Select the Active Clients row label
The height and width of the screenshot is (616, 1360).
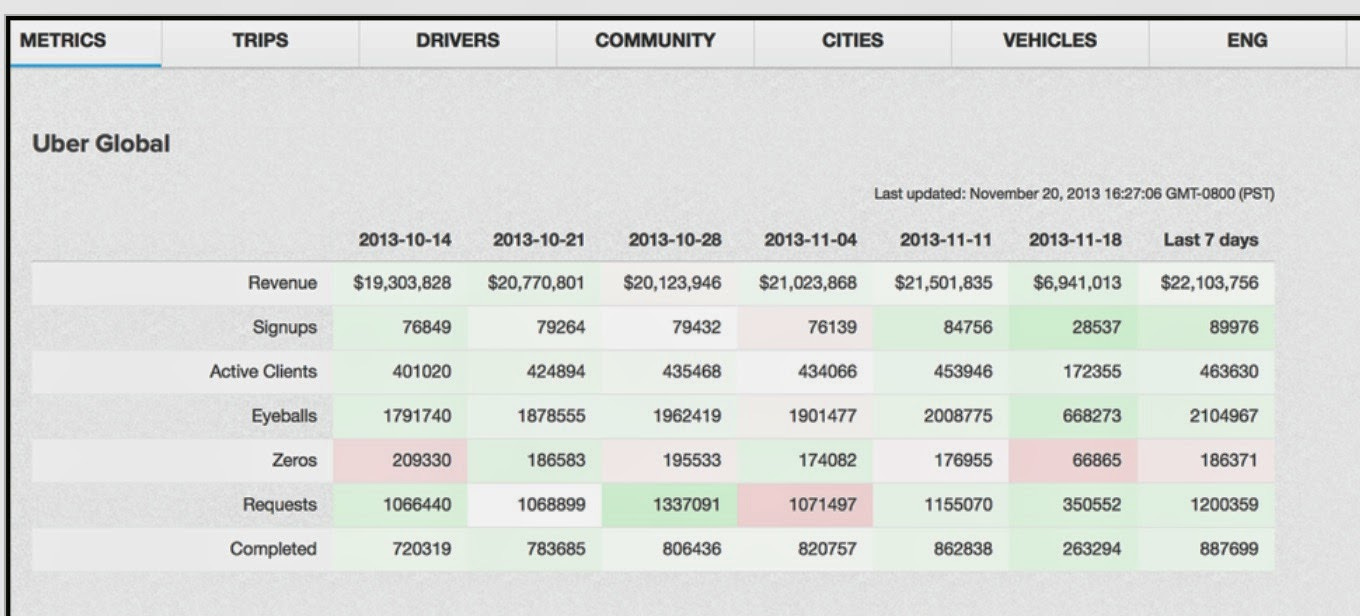click(x=263, y=372)
